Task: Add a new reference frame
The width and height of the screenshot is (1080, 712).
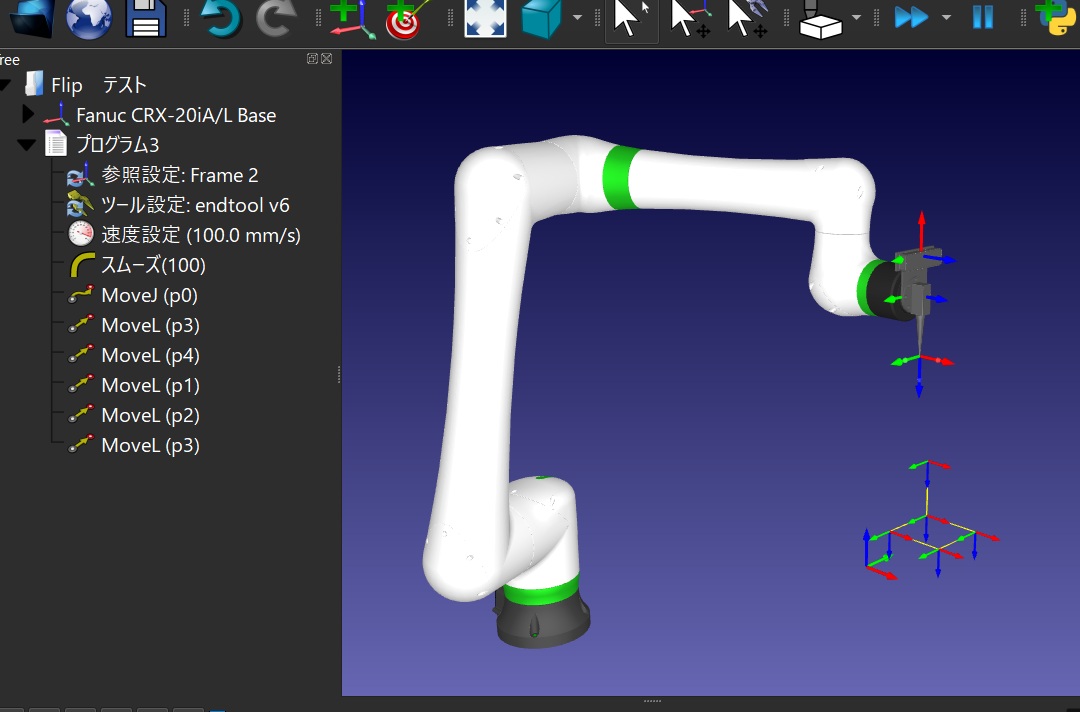Action: coord(351,18)
